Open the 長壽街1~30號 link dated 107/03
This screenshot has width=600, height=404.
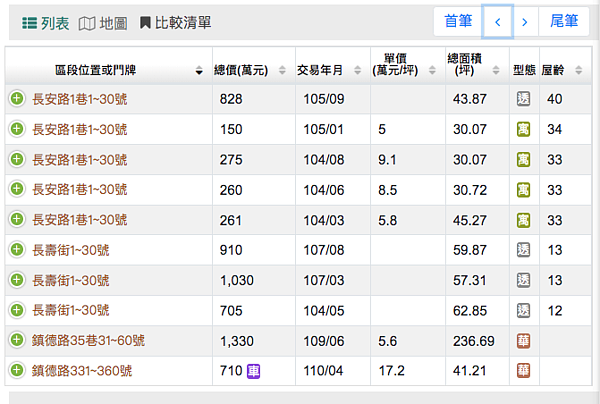point(71,280)
